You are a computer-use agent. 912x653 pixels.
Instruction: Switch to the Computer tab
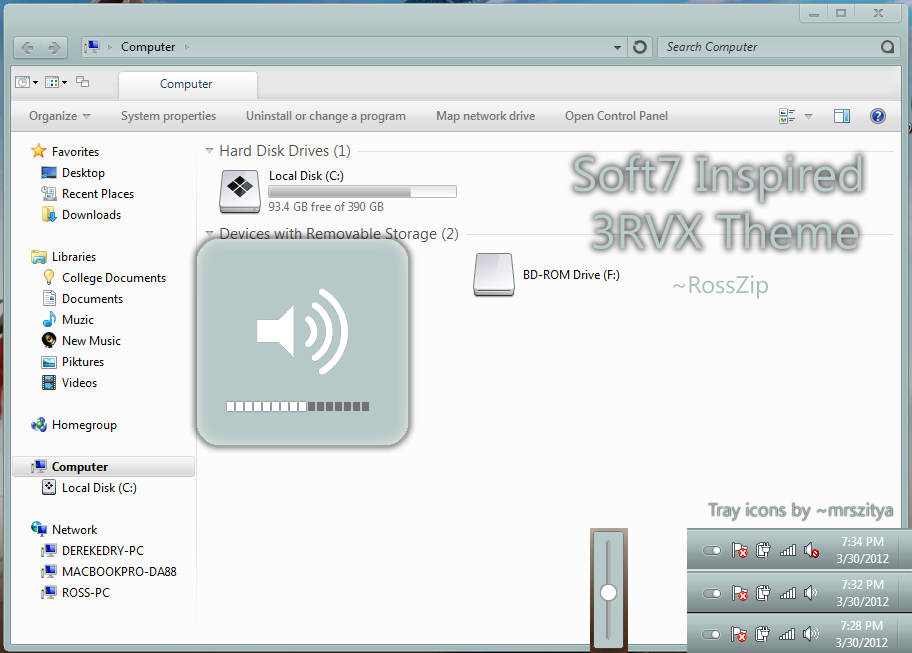point(187,85)
